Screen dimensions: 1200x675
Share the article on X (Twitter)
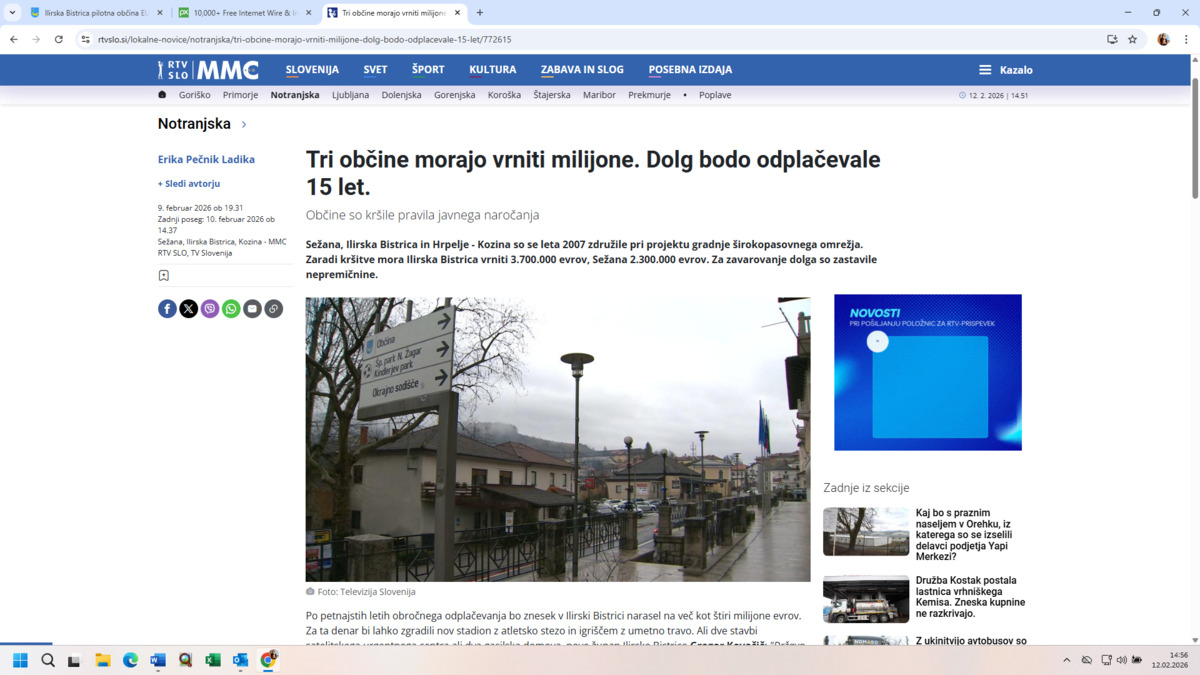188,309
